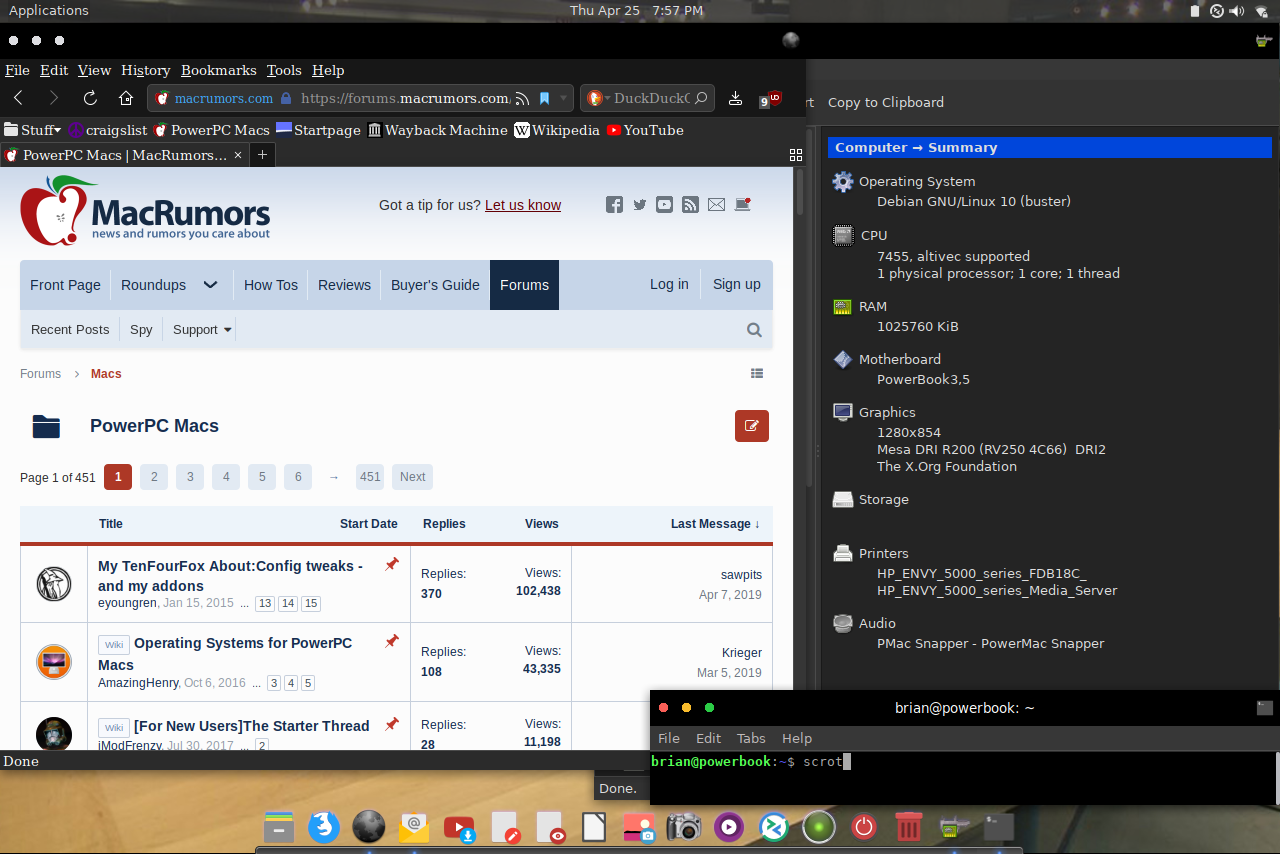Screen dimensions: 1280x854
Task: Open the Wayback Machine bookmark
Action: (438, 130)
